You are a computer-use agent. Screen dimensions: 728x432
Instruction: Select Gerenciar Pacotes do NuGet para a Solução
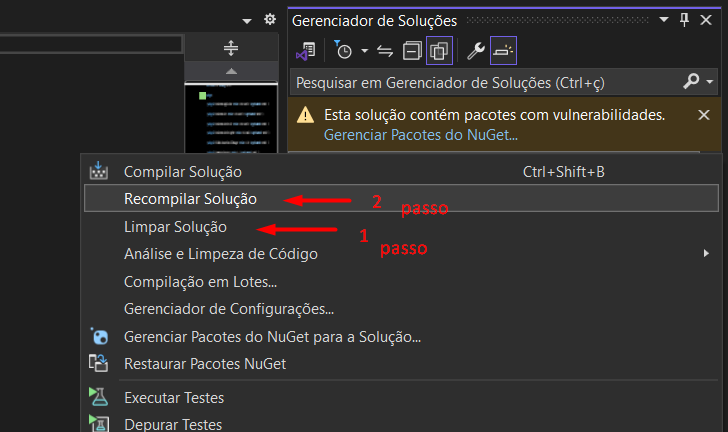tap(402, 336)
